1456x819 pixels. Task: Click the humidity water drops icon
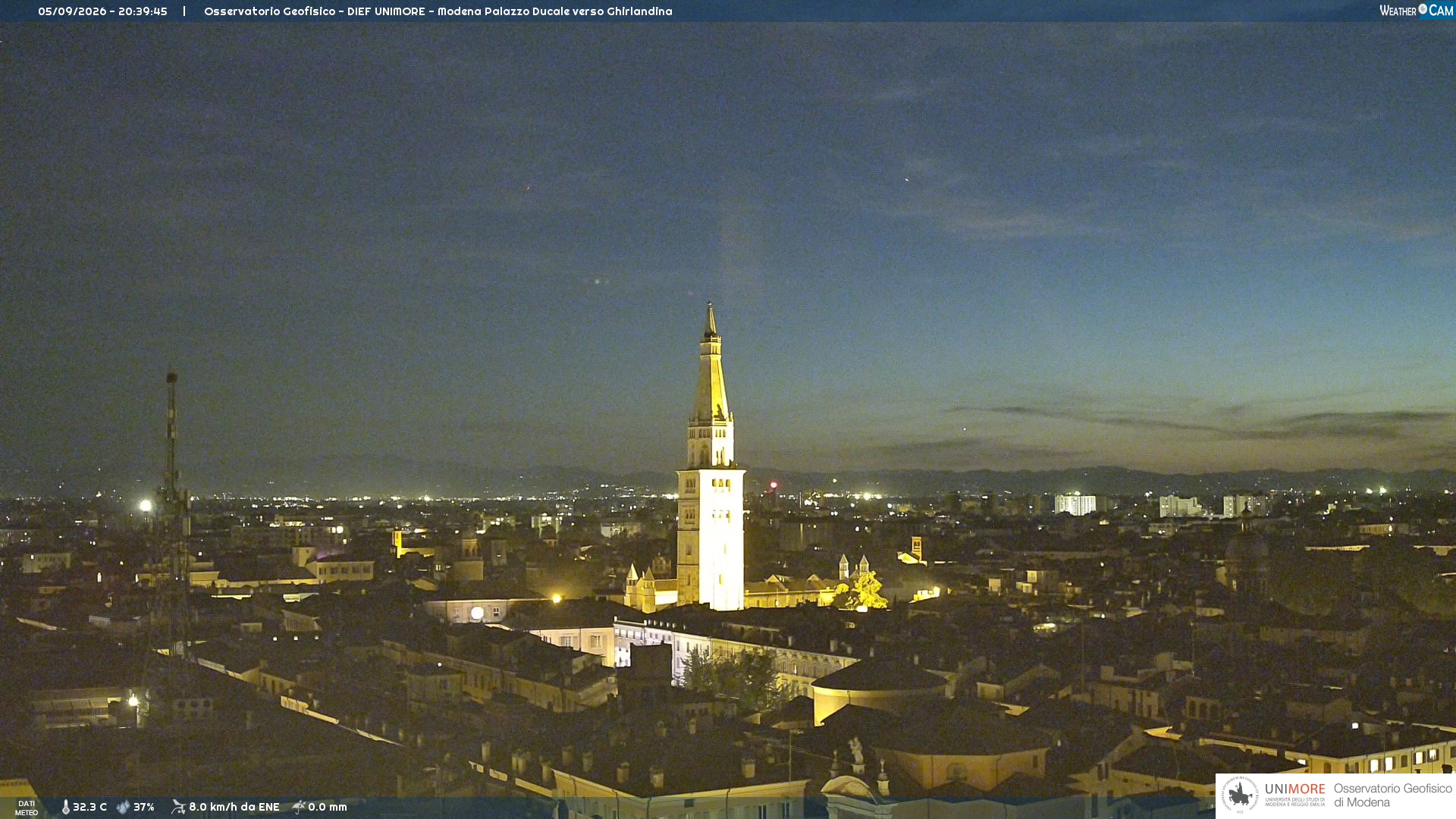point(123,807)
